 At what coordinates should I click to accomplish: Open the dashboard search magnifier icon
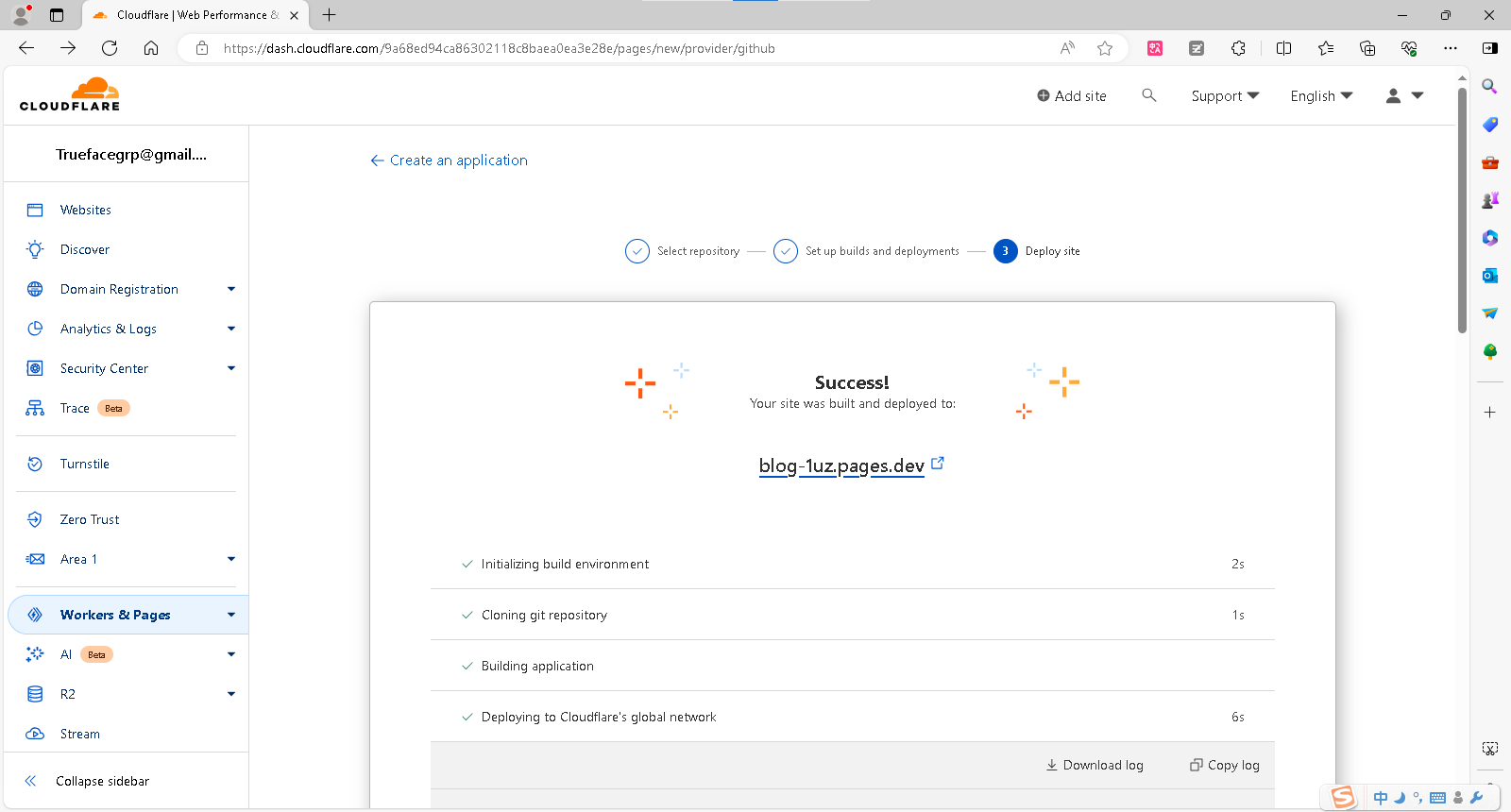pyautogui.click(x=1148, y=95)
